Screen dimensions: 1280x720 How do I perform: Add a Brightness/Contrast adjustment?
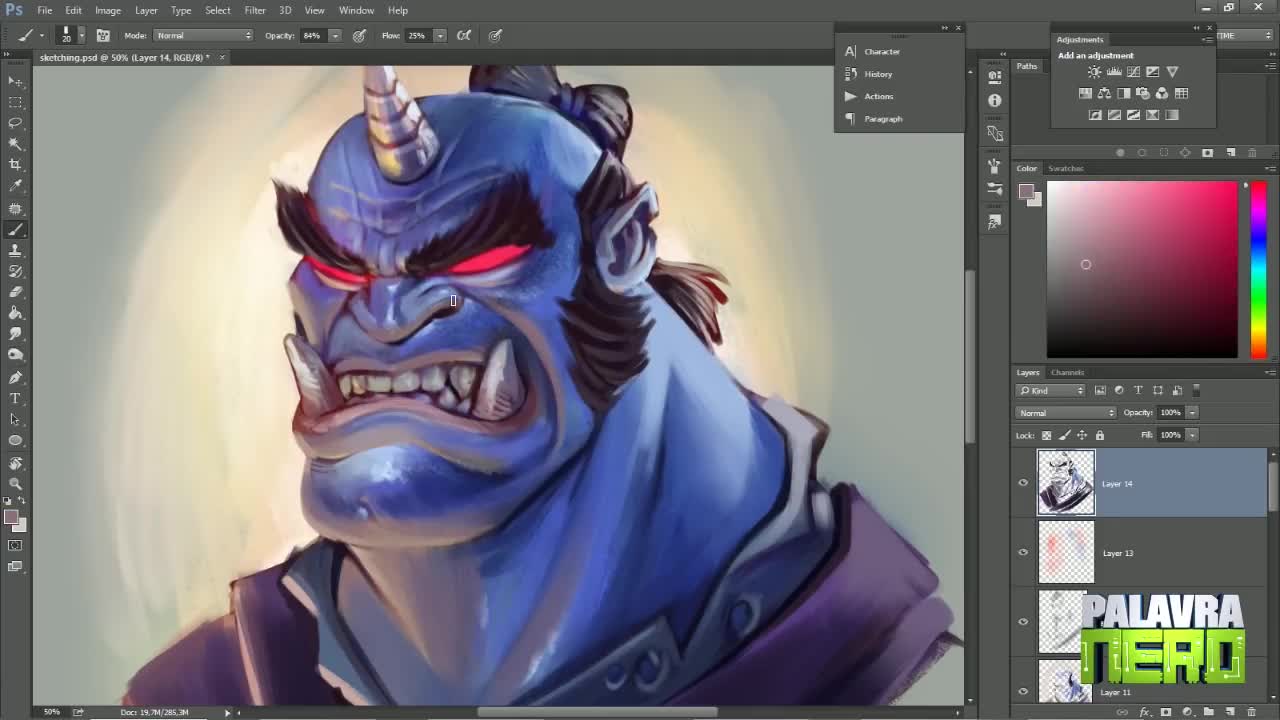point(1094,72)
